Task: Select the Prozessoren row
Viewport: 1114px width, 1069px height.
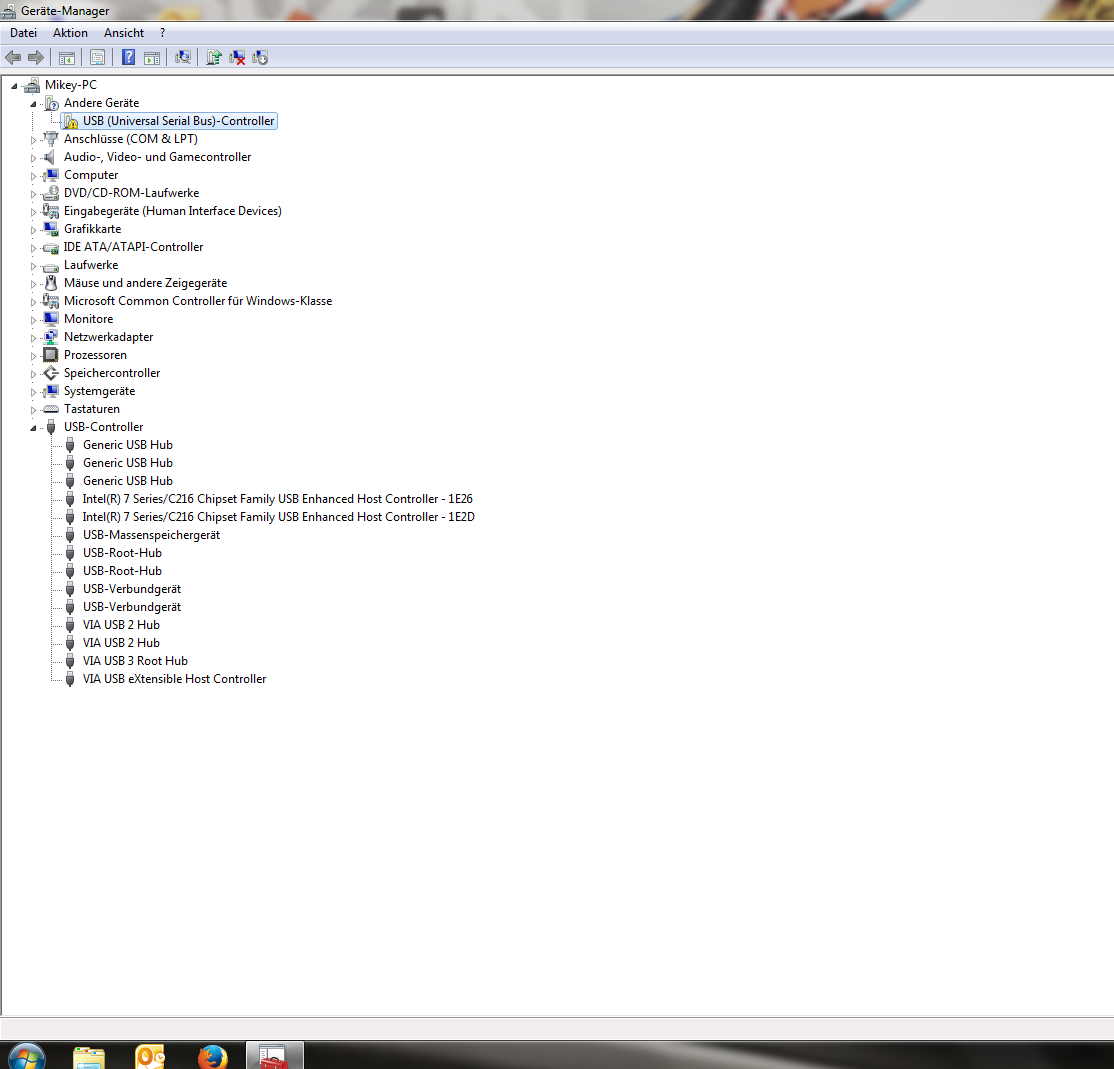Action: click(x=95, y=354)
